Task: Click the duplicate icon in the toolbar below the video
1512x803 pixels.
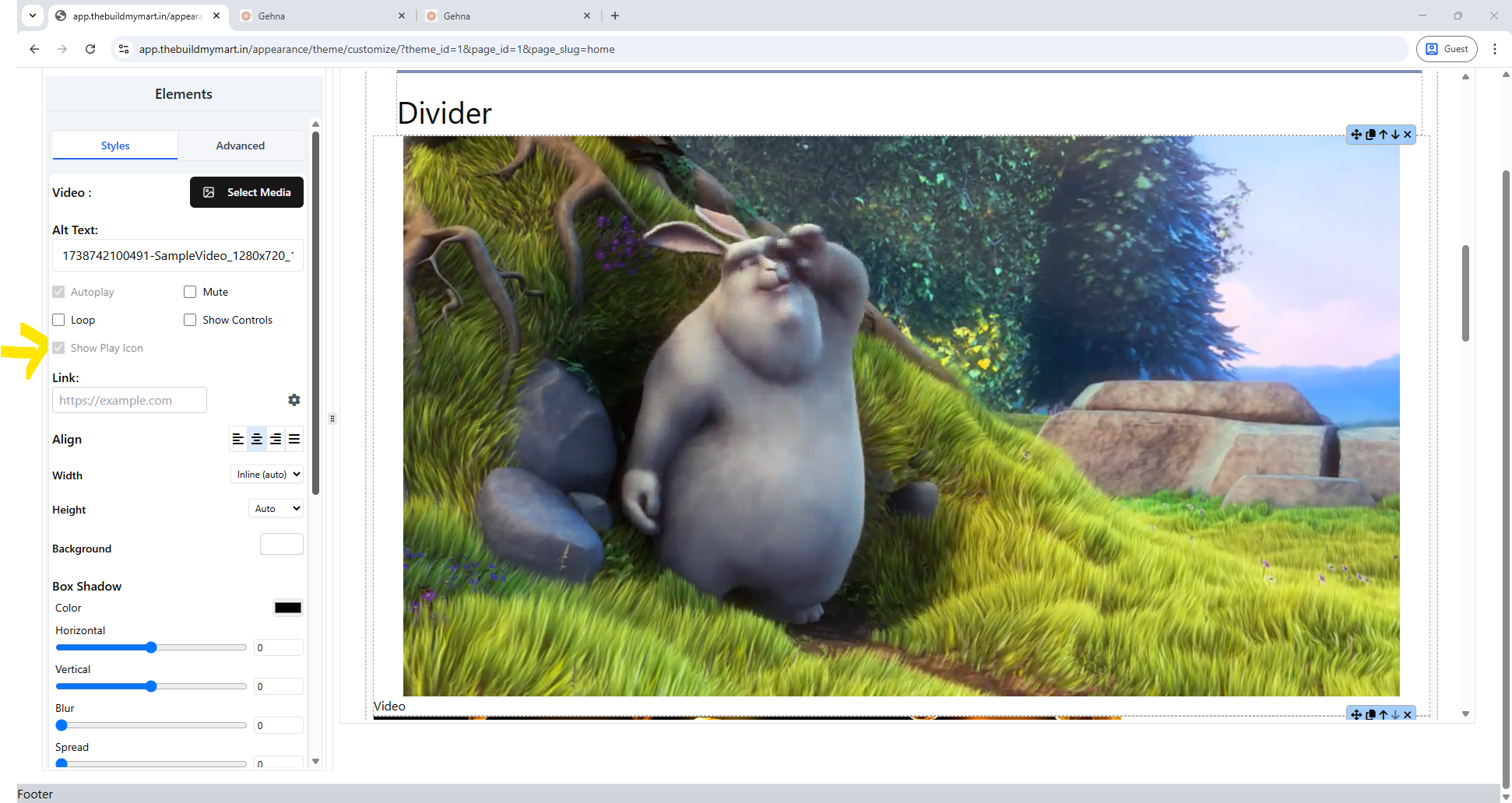Action: pyautogui.click(x=1370, y=714)
